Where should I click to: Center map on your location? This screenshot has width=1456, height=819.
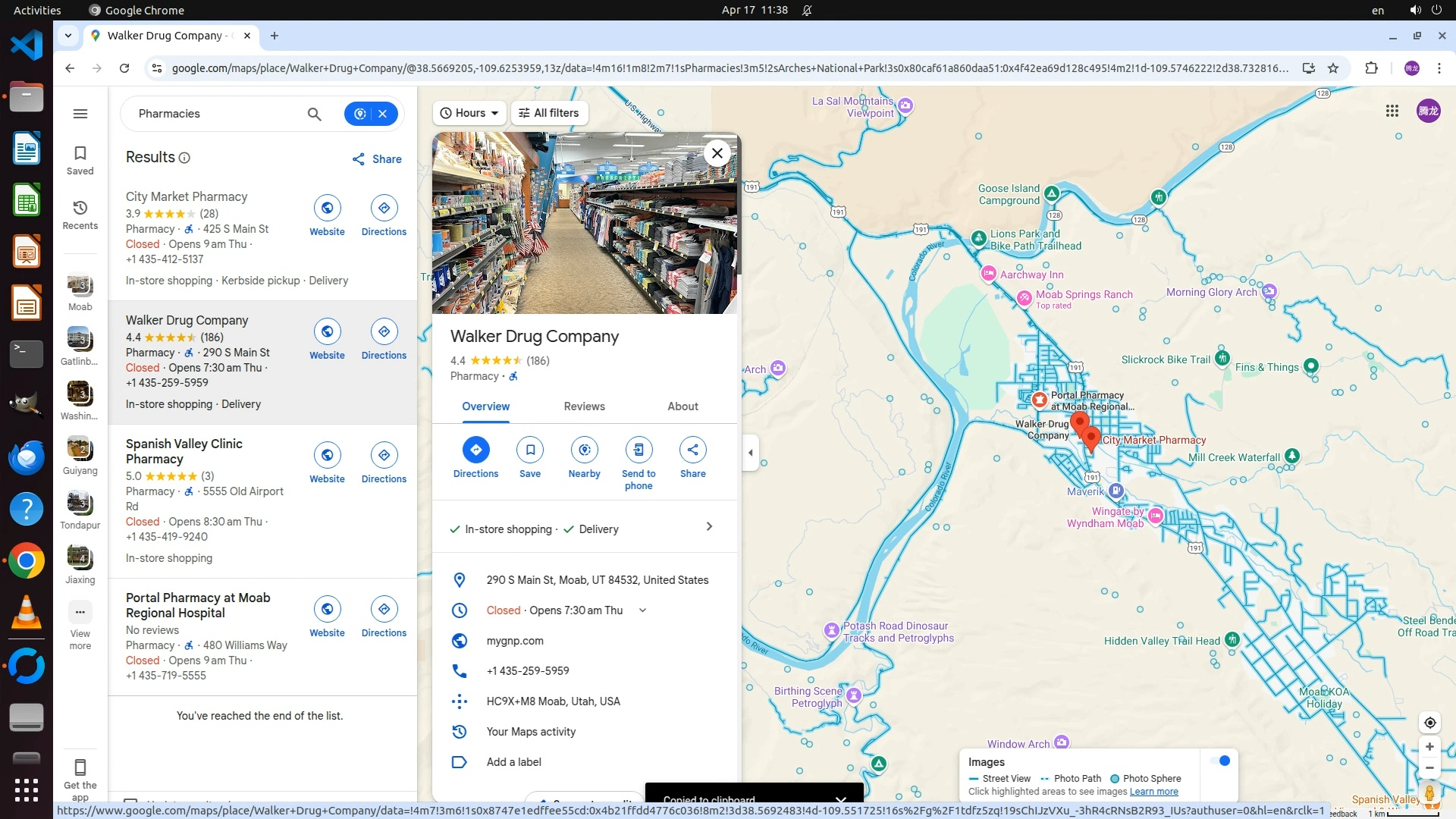click(1429, 723)
